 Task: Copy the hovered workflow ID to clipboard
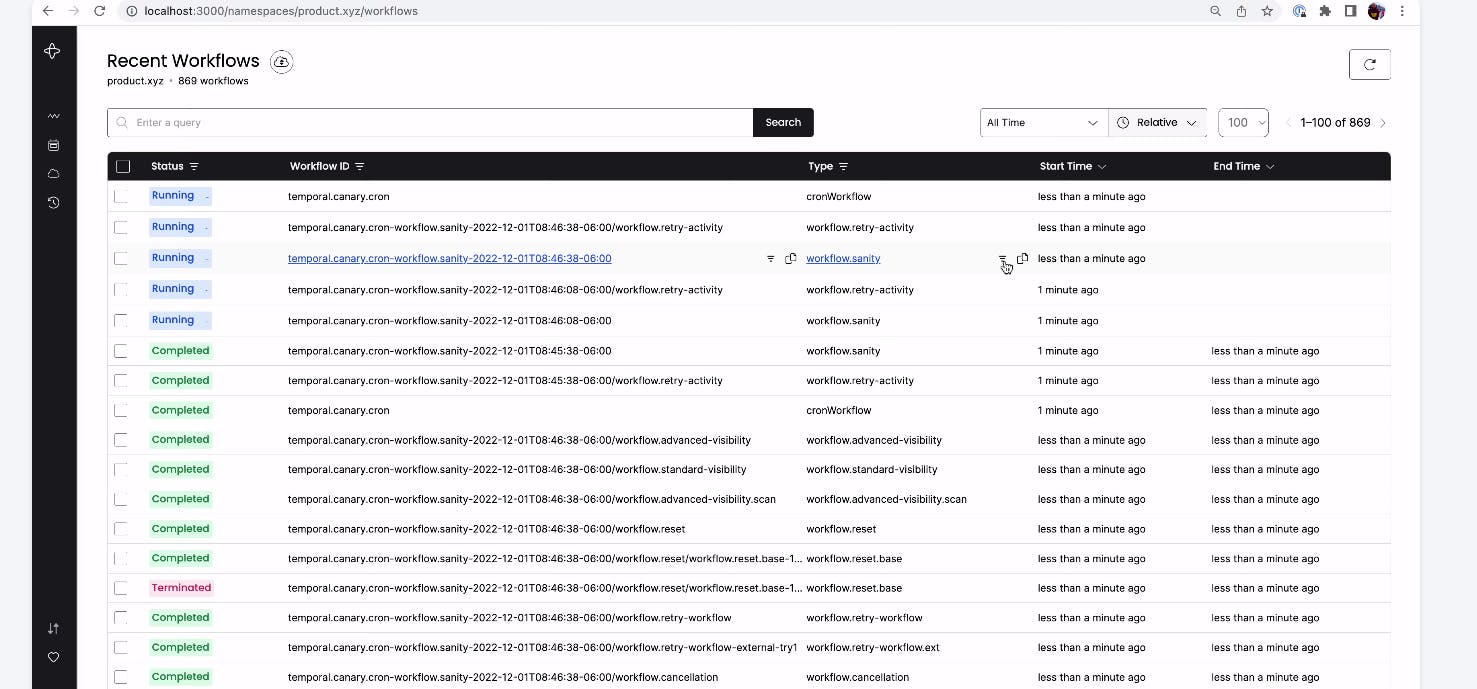point(790,258)
